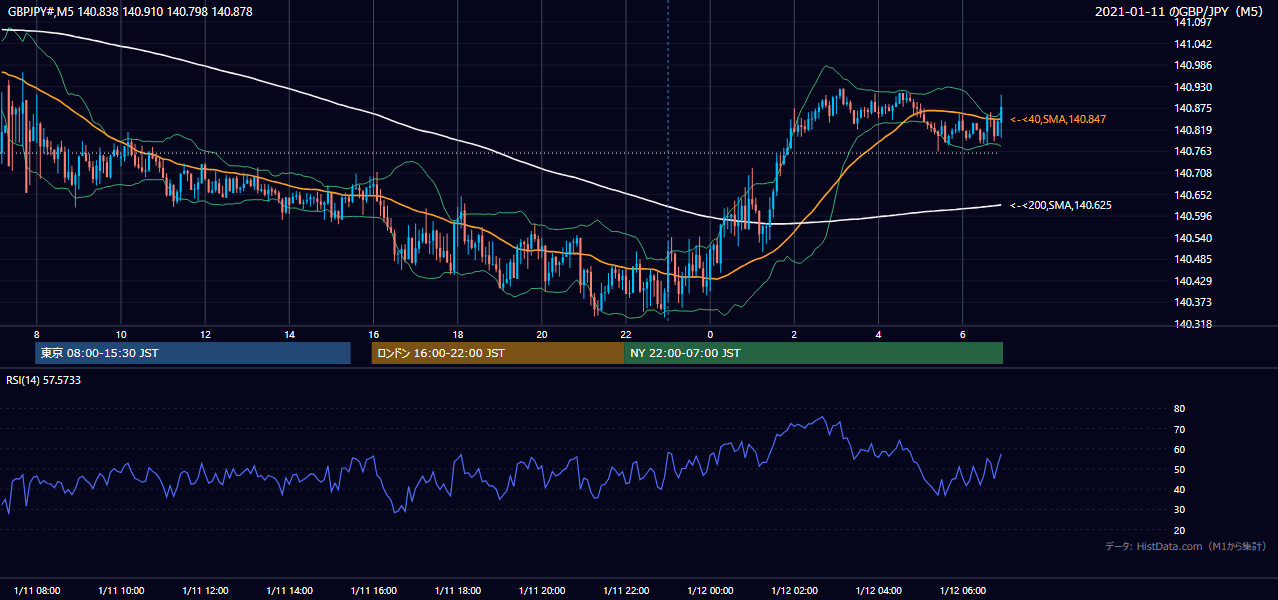This screenshot has width=1278, height=600.
Task: Click the 1/11 10:00 time label
Action: (121, 590)
